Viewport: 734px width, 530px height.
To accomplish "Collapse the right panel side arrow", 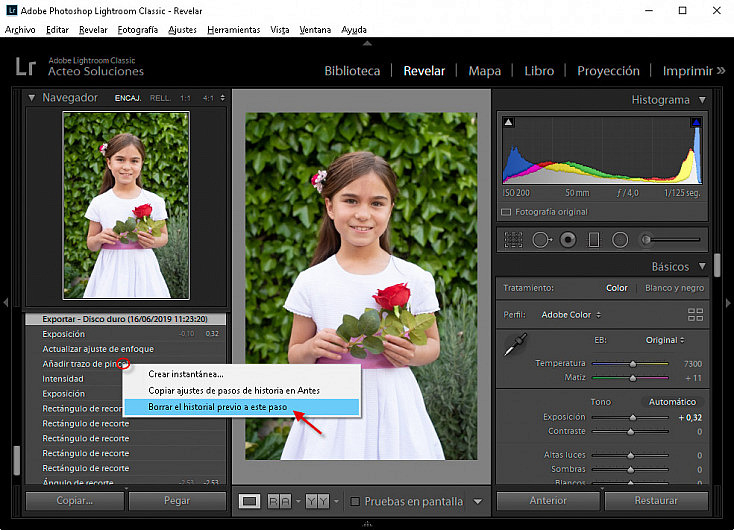I will [728, 303].
